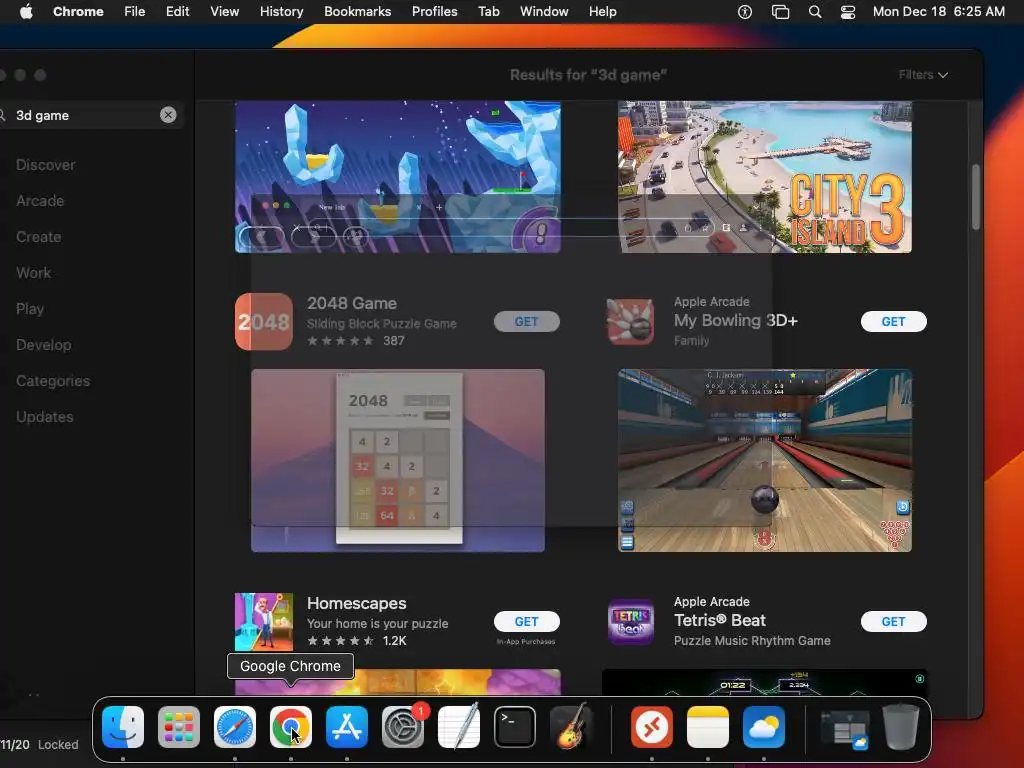This screenshot has width=1024, height=768.
Task: Open Apple menu in menu bar
Action: click(x=26, y=12)
